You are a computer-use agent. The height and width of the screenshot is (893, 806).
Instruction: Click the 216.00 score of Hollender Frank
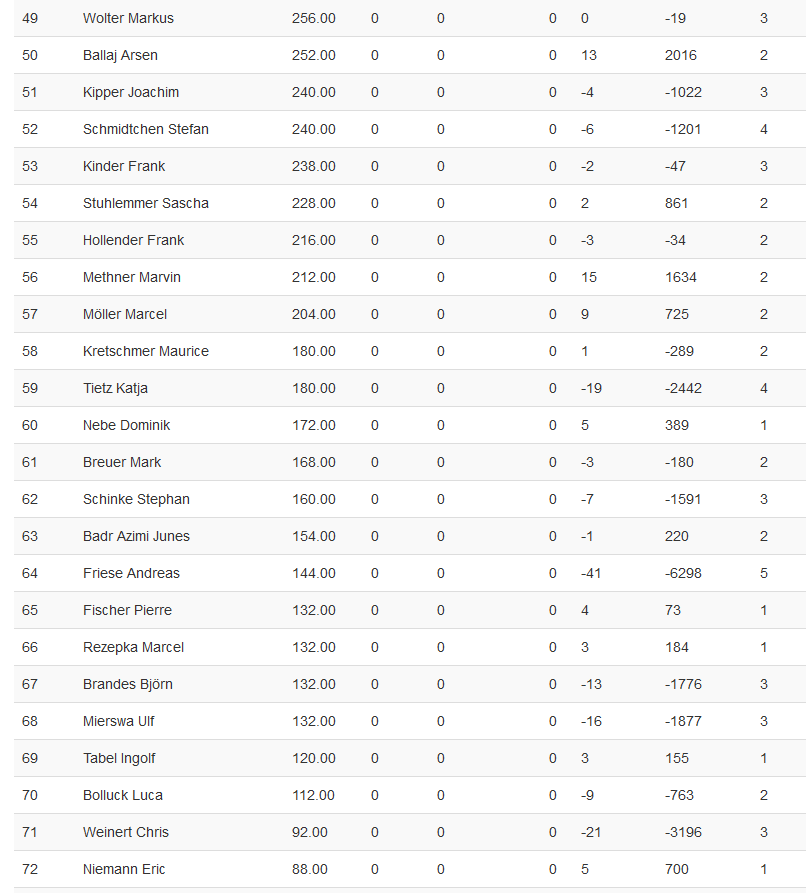(313, 240)
